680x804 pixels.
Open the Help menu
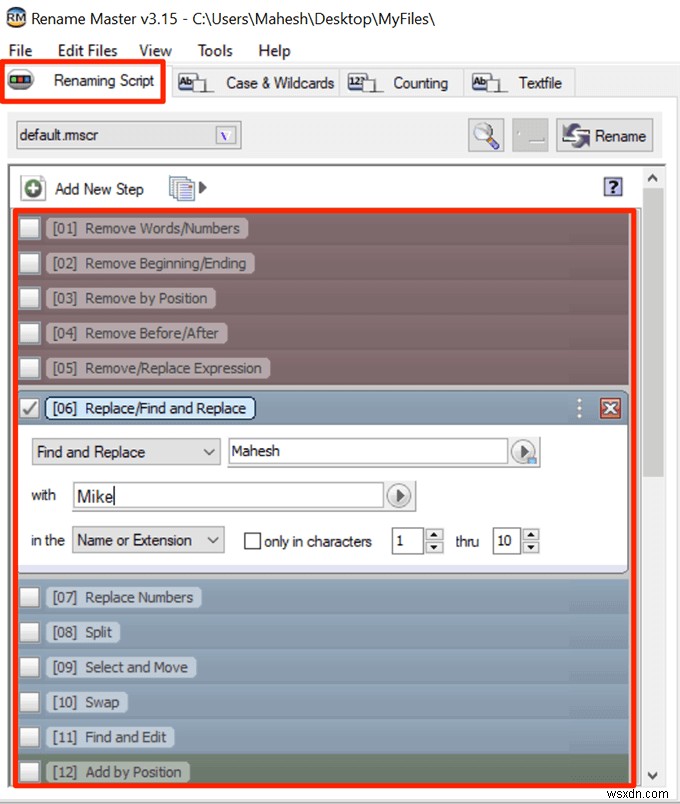(x=274, y=51)
